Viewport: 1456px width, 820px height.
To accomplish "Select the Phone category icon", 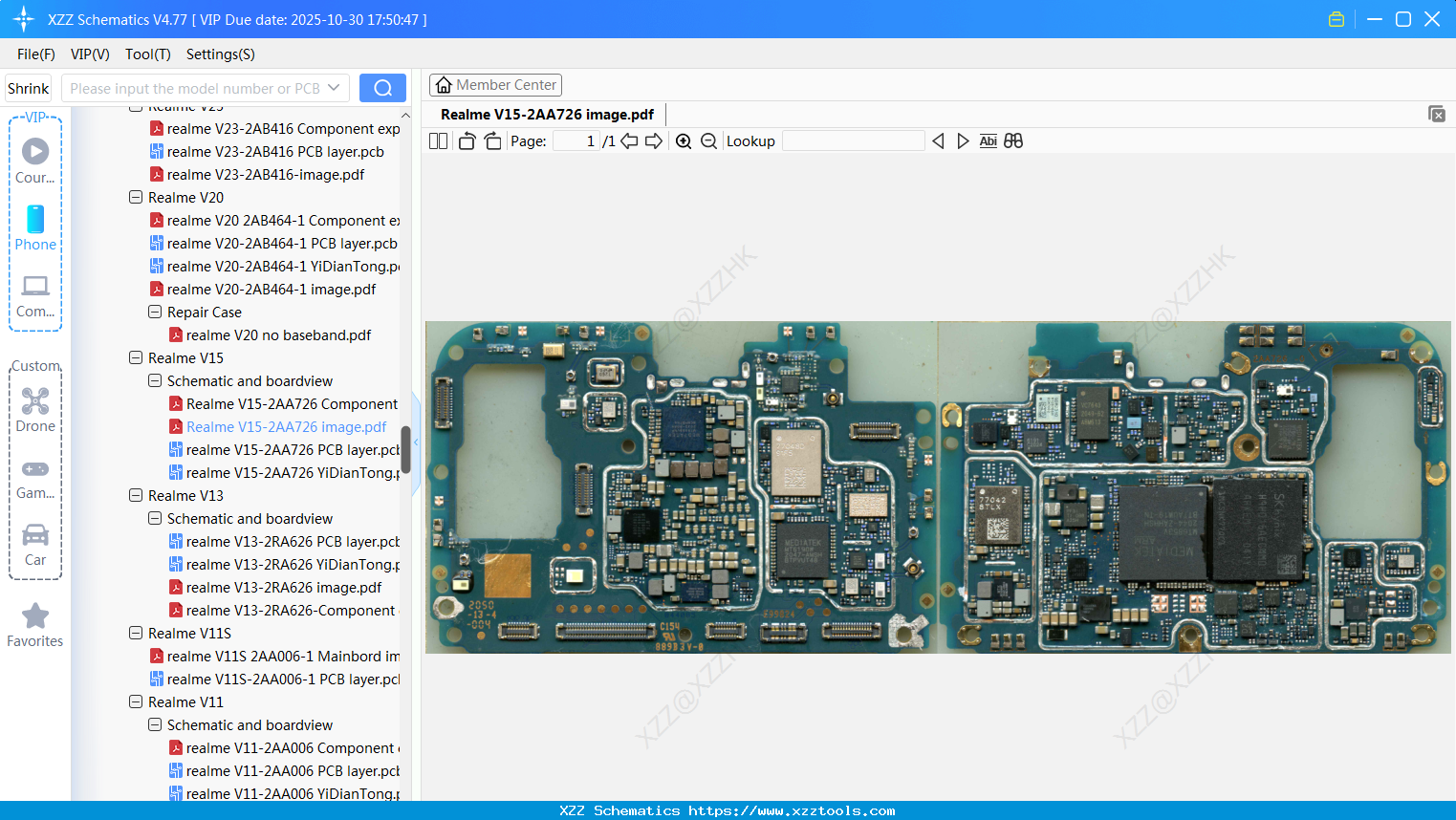I will click(x=35, y=228).
